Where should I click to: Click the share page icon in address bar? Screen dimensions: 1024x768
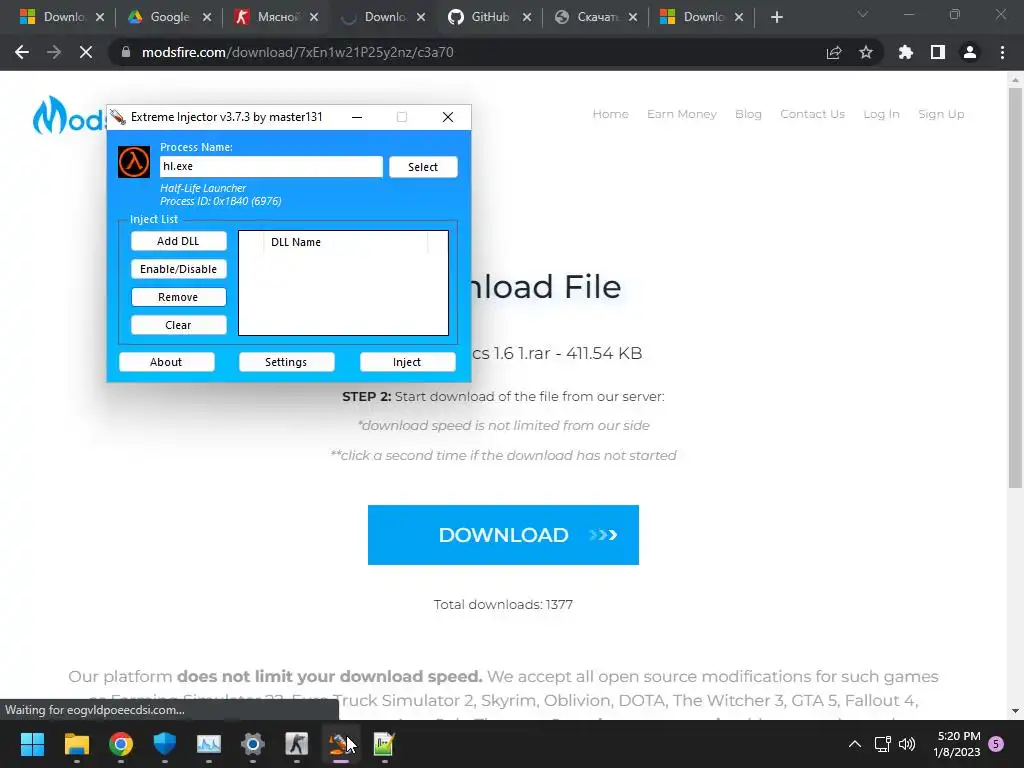click(x=834, y=52)
